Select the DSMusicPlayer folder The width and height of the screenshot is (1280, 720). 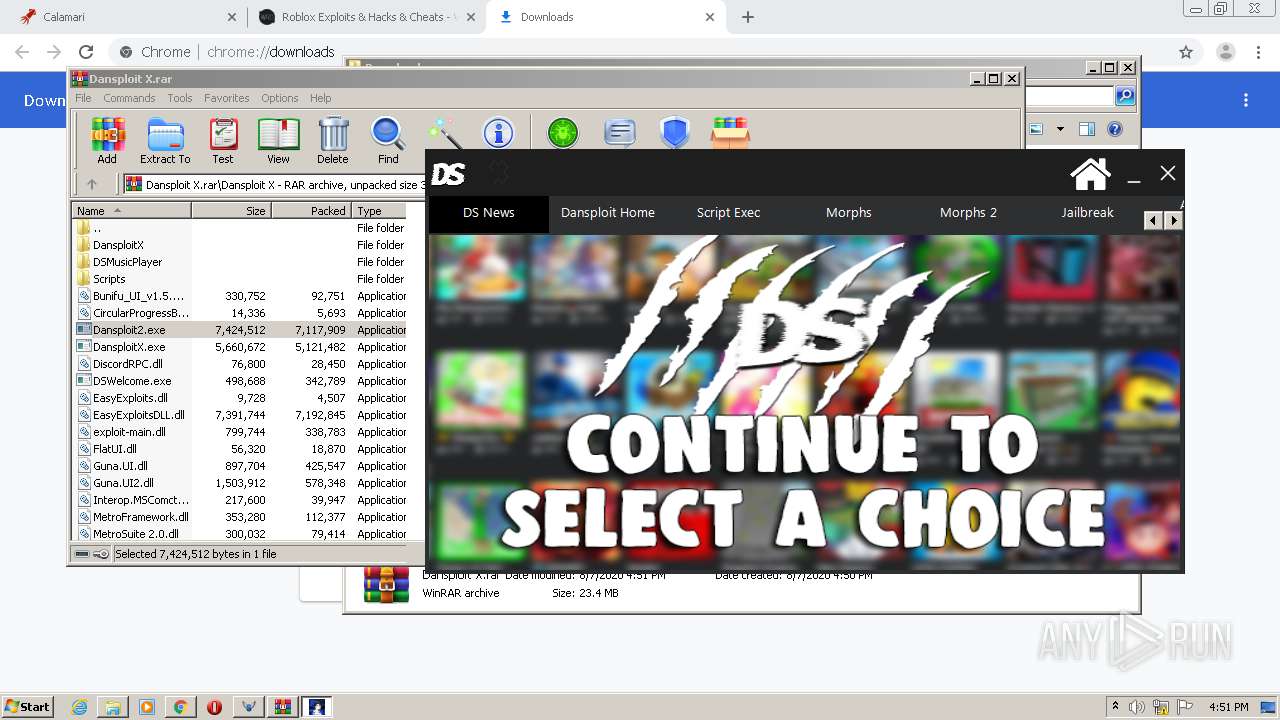(x=240, y=262)
